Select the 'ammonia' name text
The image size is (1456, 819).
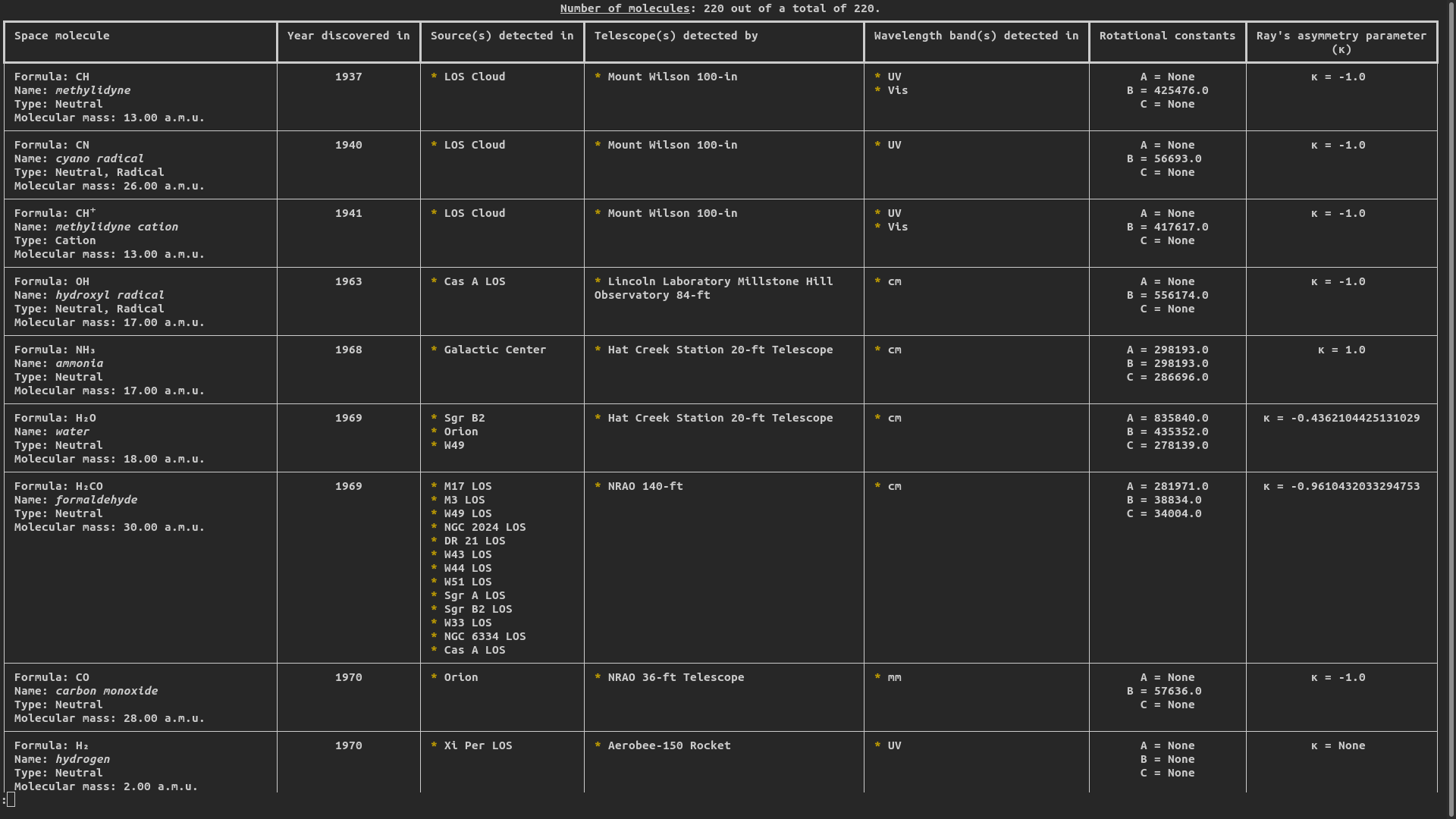coord(79,363)
